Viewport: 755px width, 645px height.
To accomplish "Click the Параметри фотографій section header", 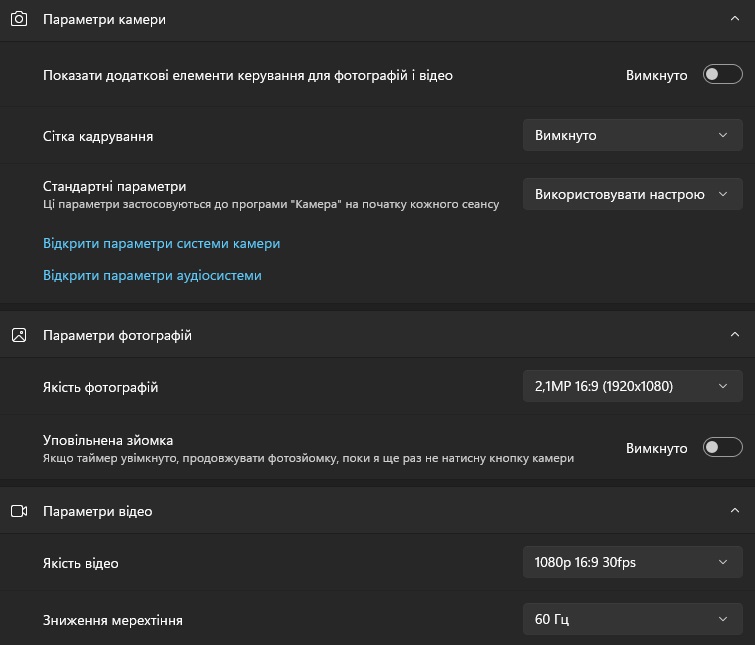I will pos(378,335).
